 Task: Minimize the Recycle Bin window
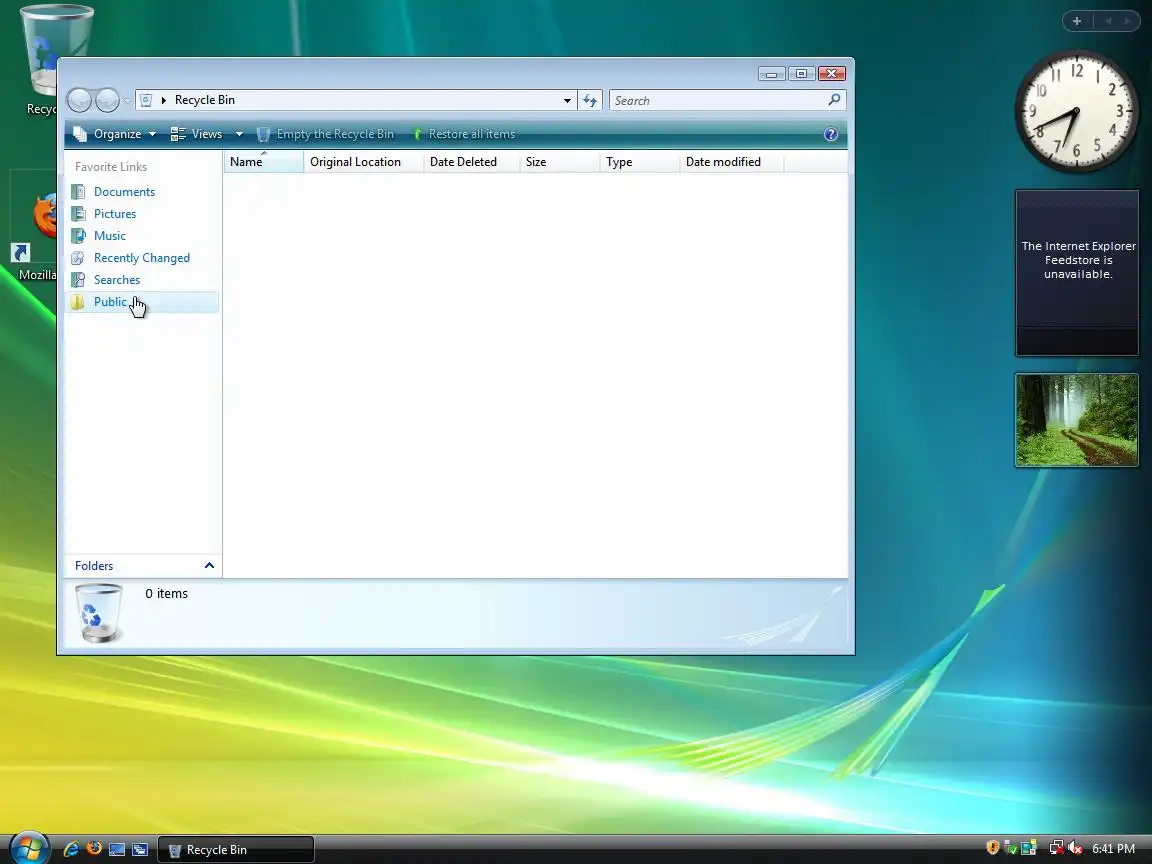(771, 73)
